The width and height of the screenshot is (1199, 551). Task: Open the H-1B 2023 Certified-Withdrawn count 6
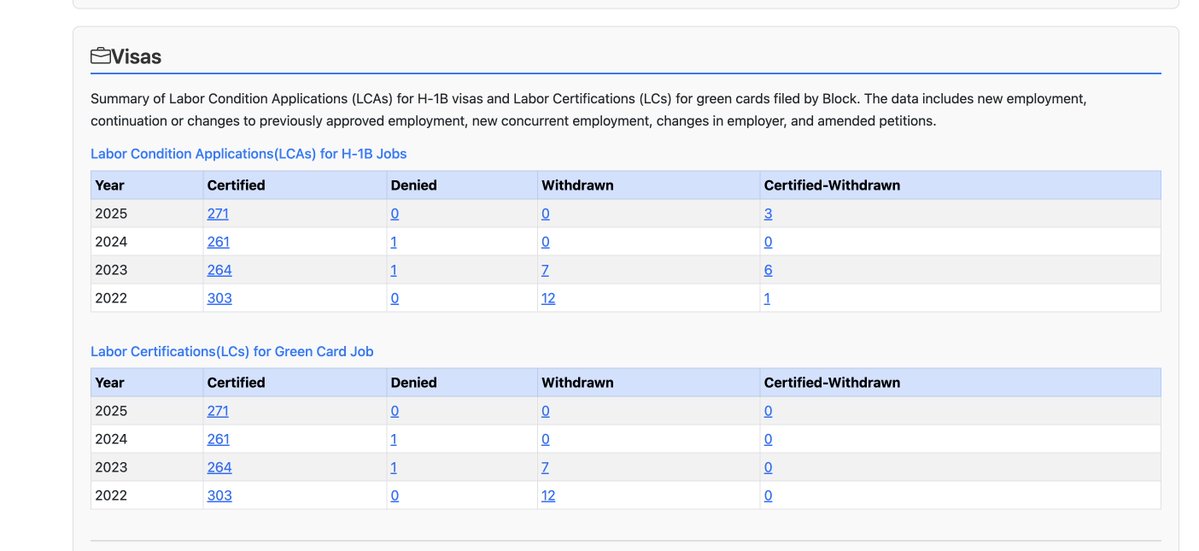pyautogui.click(x=768, y=271)
